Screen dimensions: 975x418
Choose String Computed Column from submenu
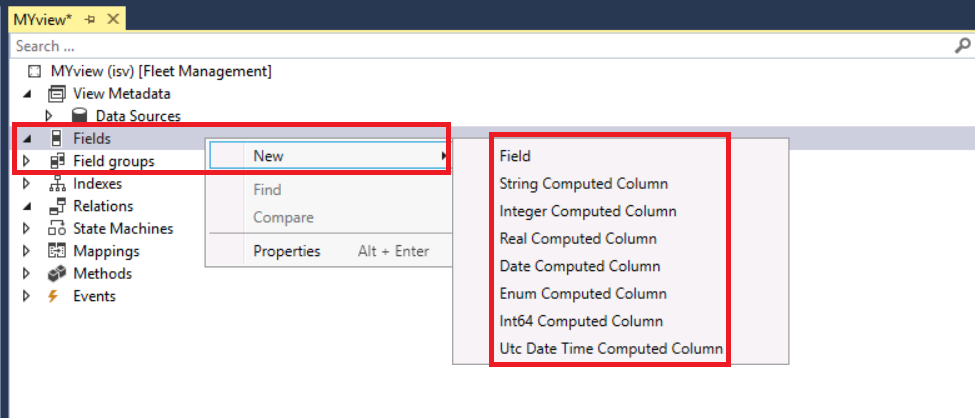(583, 184)
